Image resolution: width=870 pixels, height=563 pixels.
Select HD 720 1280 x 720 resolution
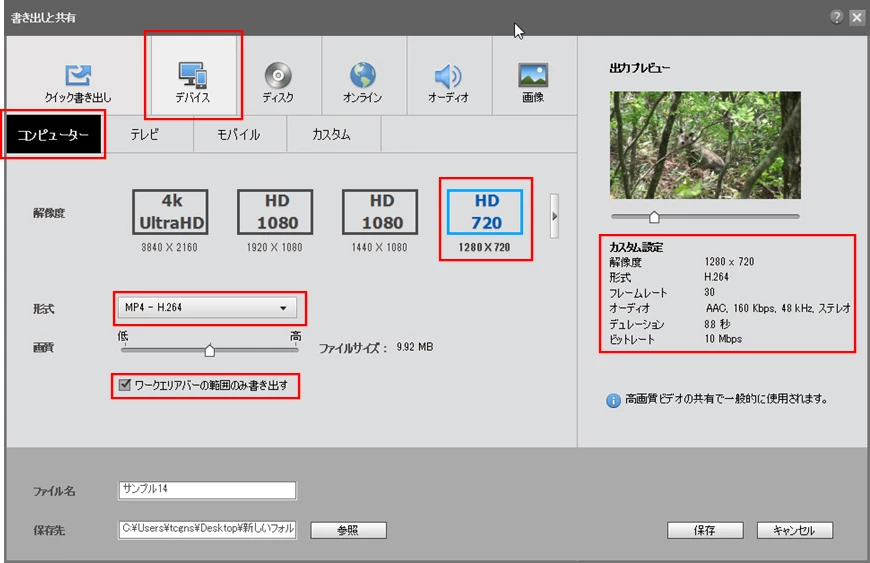(x=485, y=221)
